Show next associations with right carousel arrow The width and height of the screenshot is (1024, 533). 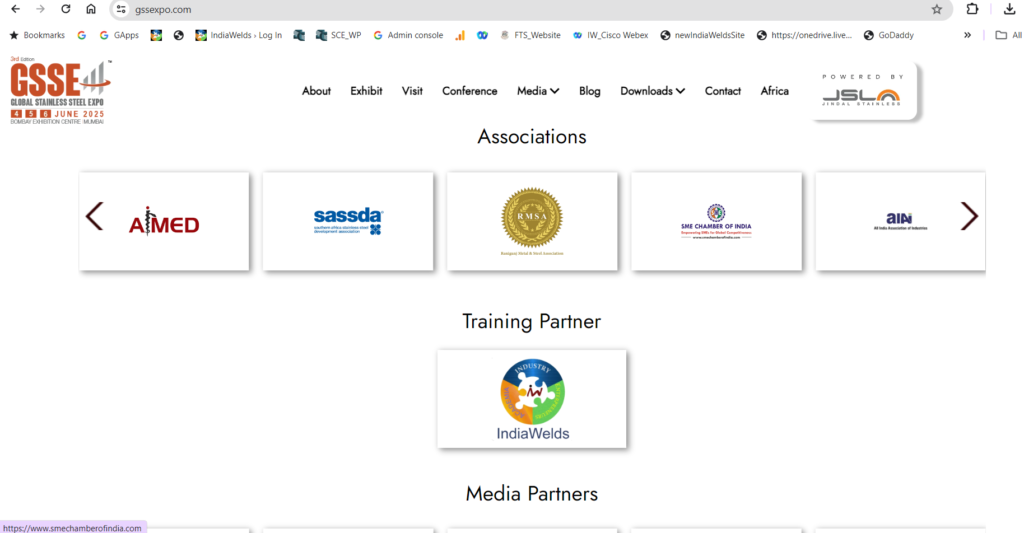(x=969, y=216)
